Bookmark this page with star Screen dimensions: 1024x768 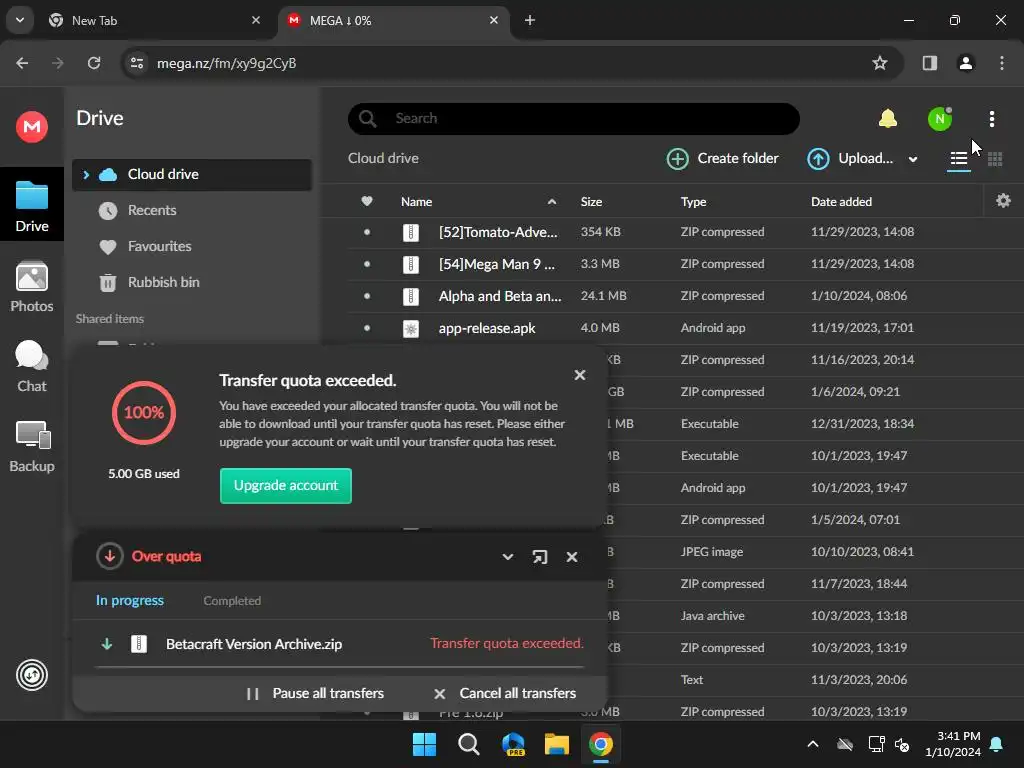(880, 63)
